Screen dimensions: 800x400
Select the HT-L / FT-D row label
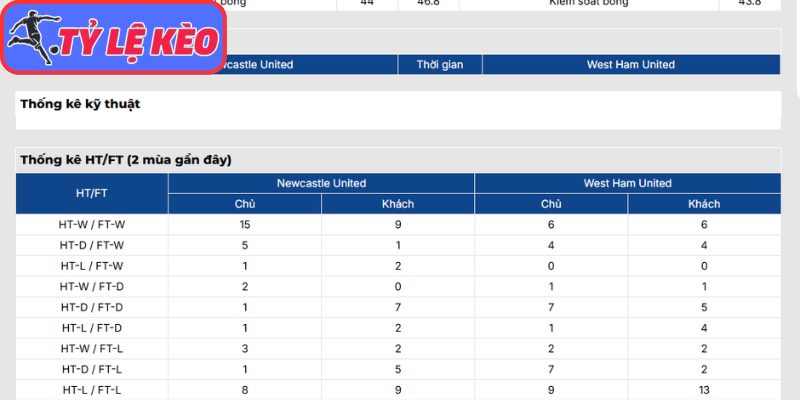(92, 328)
